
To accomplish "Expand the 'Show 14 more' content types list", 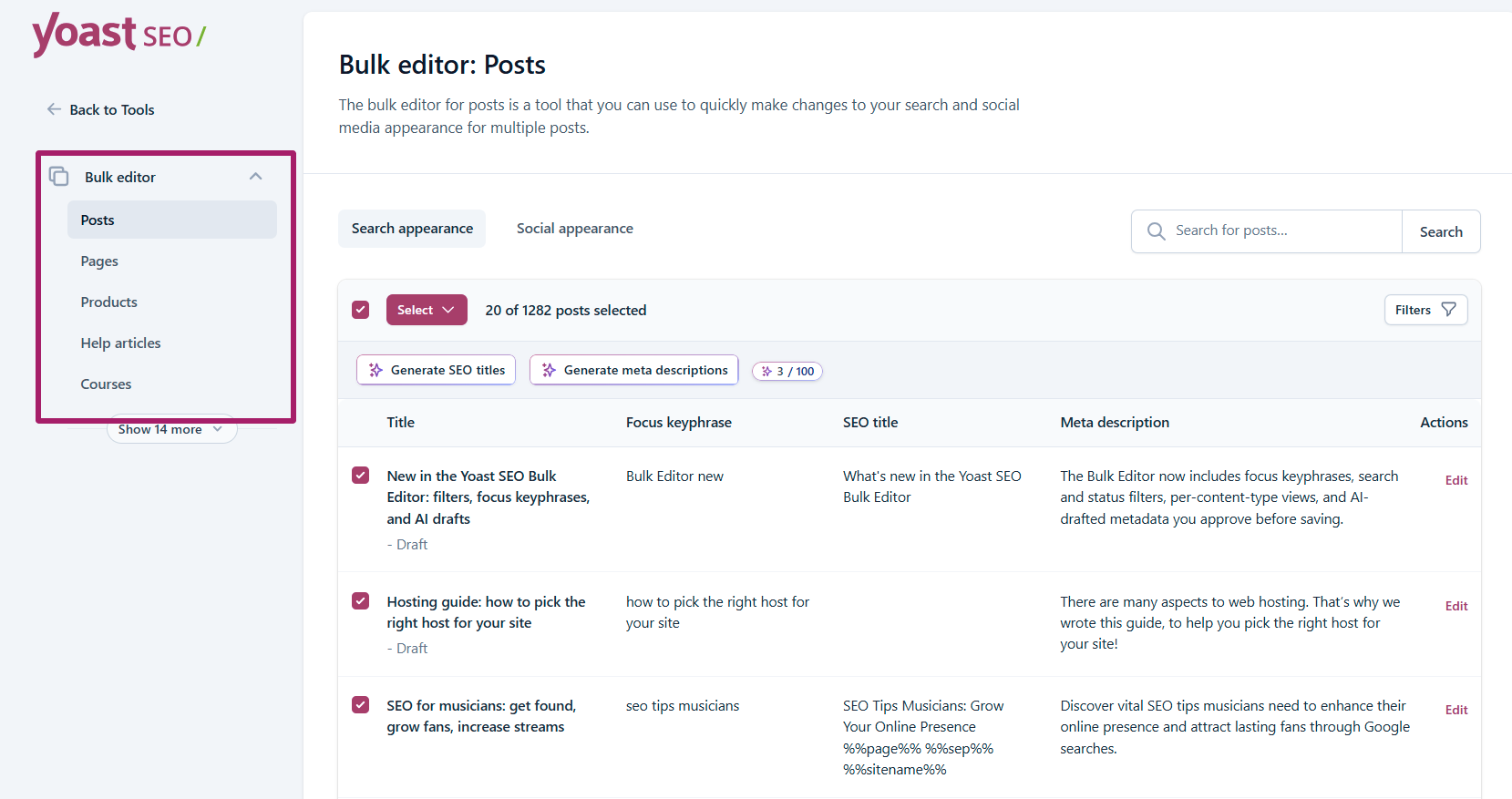I will 171,429.
